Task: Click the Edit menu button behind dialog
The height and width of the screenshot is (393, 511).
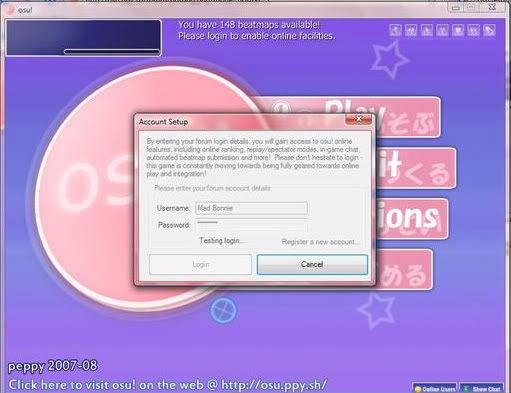Action: click(416, 168)
